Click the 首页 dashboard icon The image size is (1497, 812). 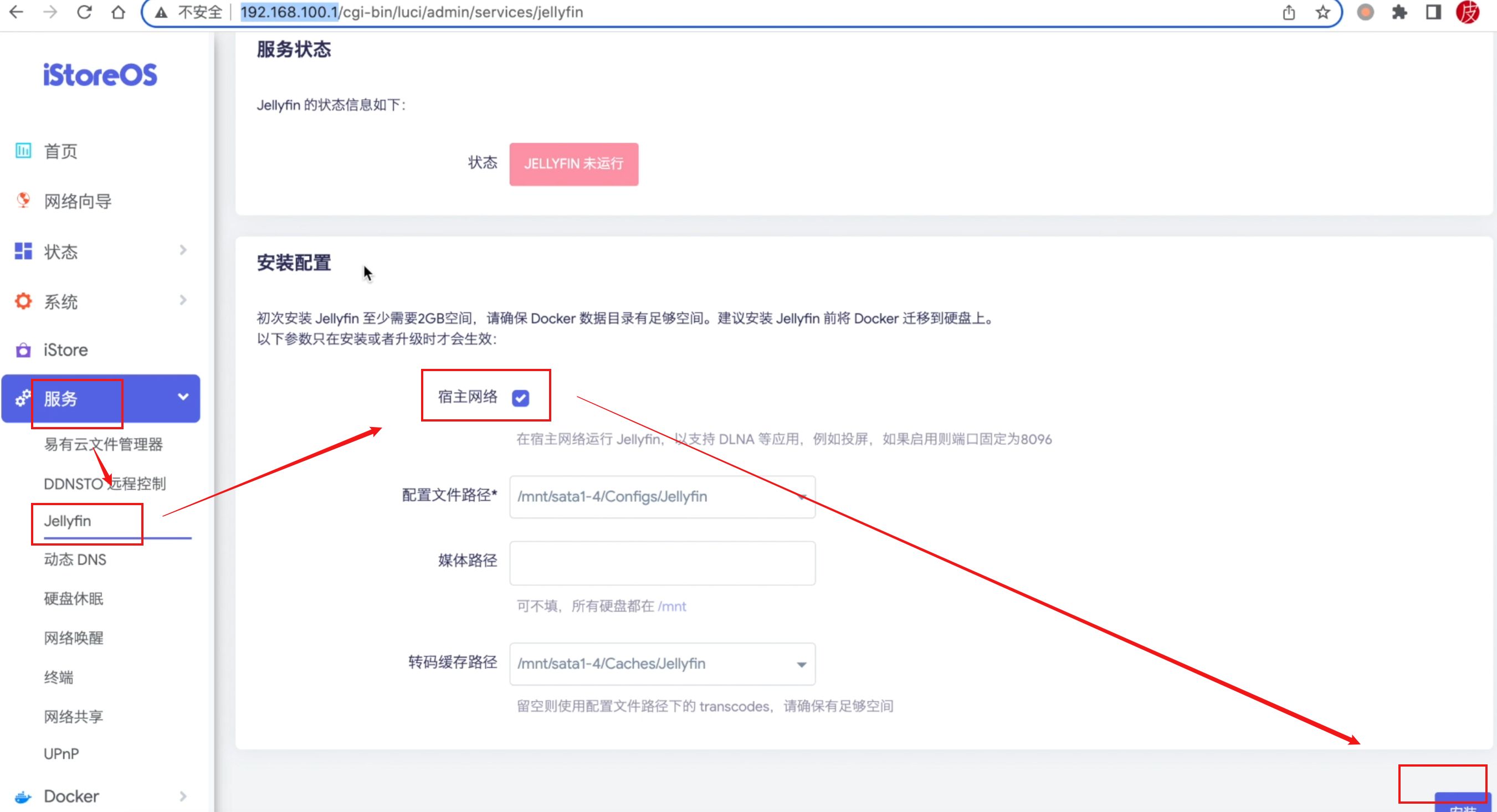point(23,151)
